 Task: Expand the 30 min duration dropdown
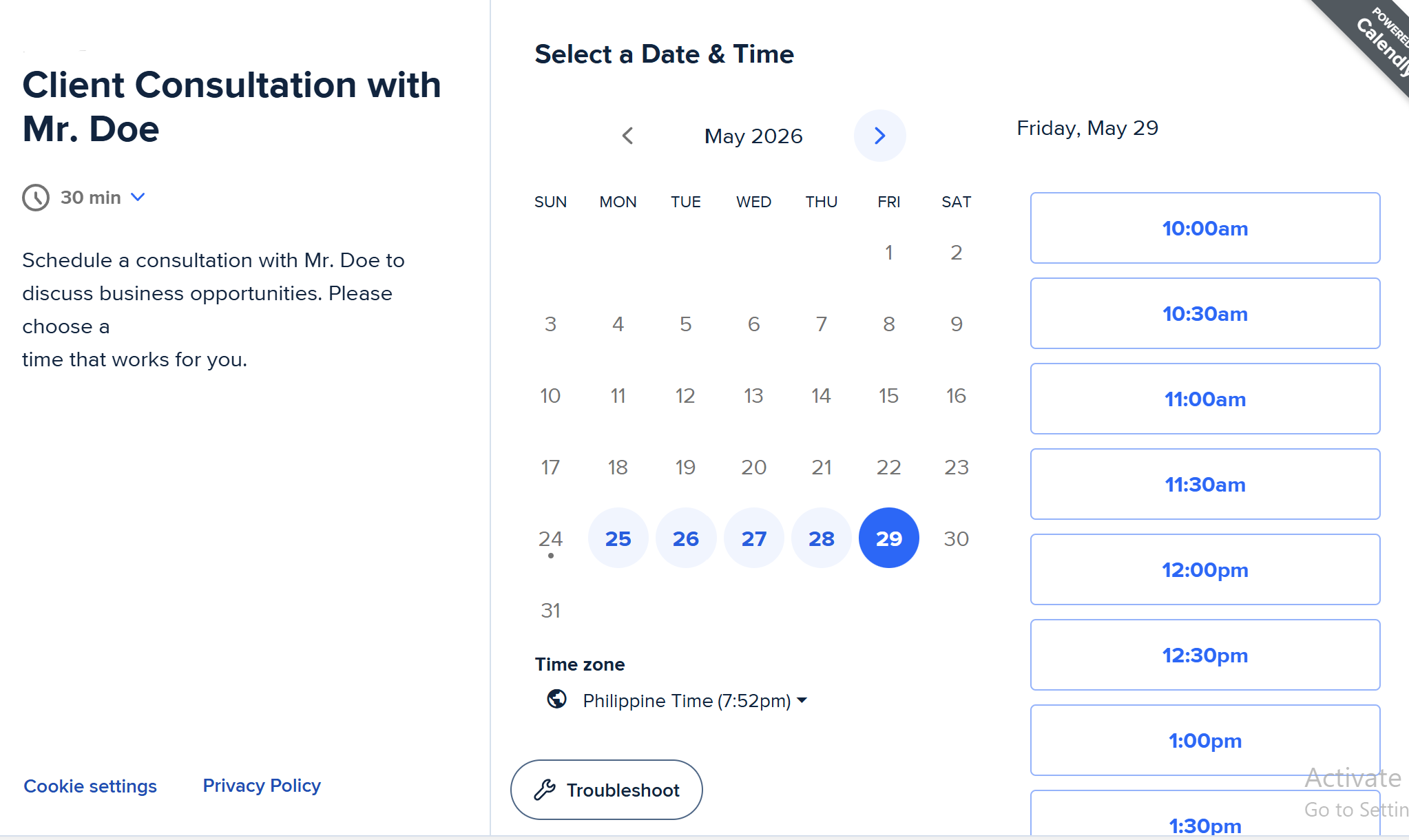(103, 198)
